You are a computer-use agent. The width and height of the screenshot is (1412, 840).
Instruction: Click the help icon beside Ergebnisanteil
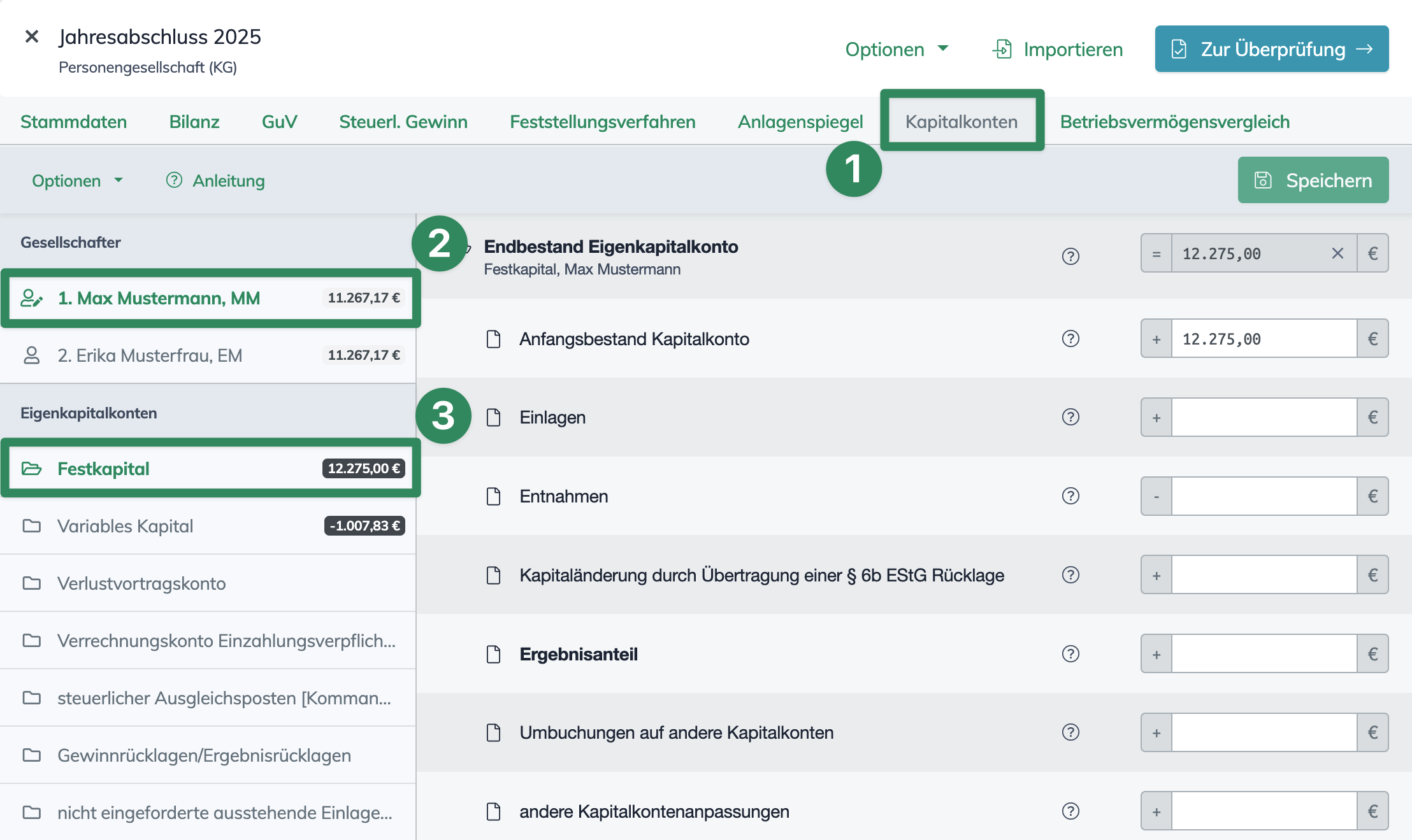coord(1070,654)
